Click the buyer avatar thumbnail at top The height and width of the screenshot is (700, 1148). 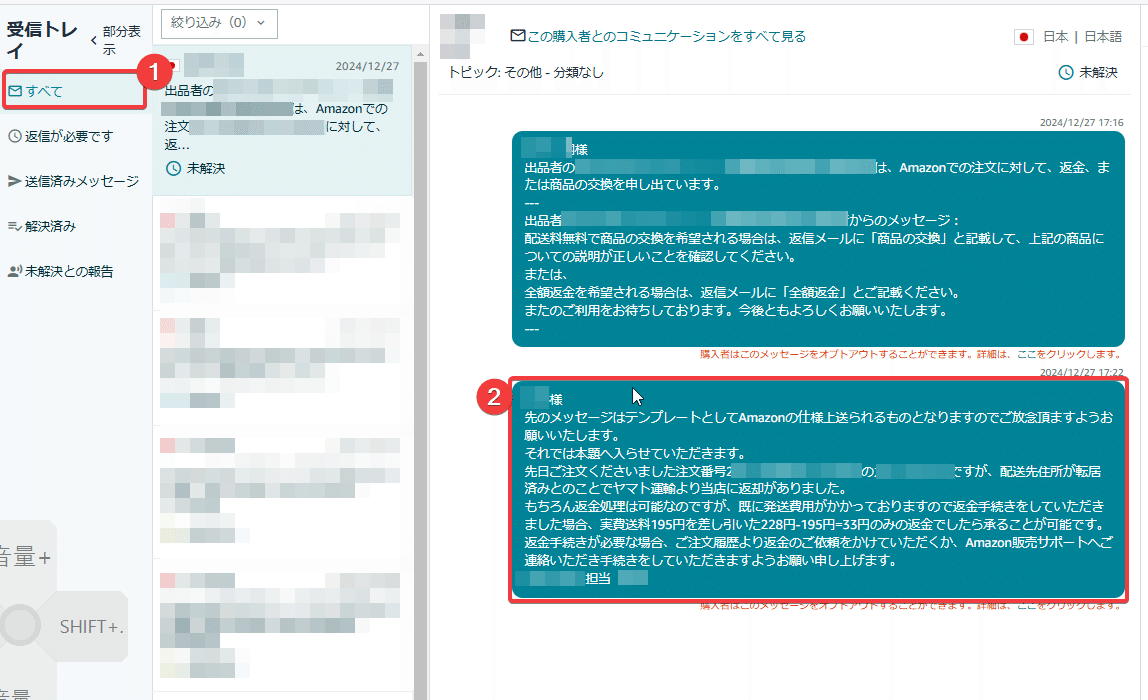pos(462,36)
